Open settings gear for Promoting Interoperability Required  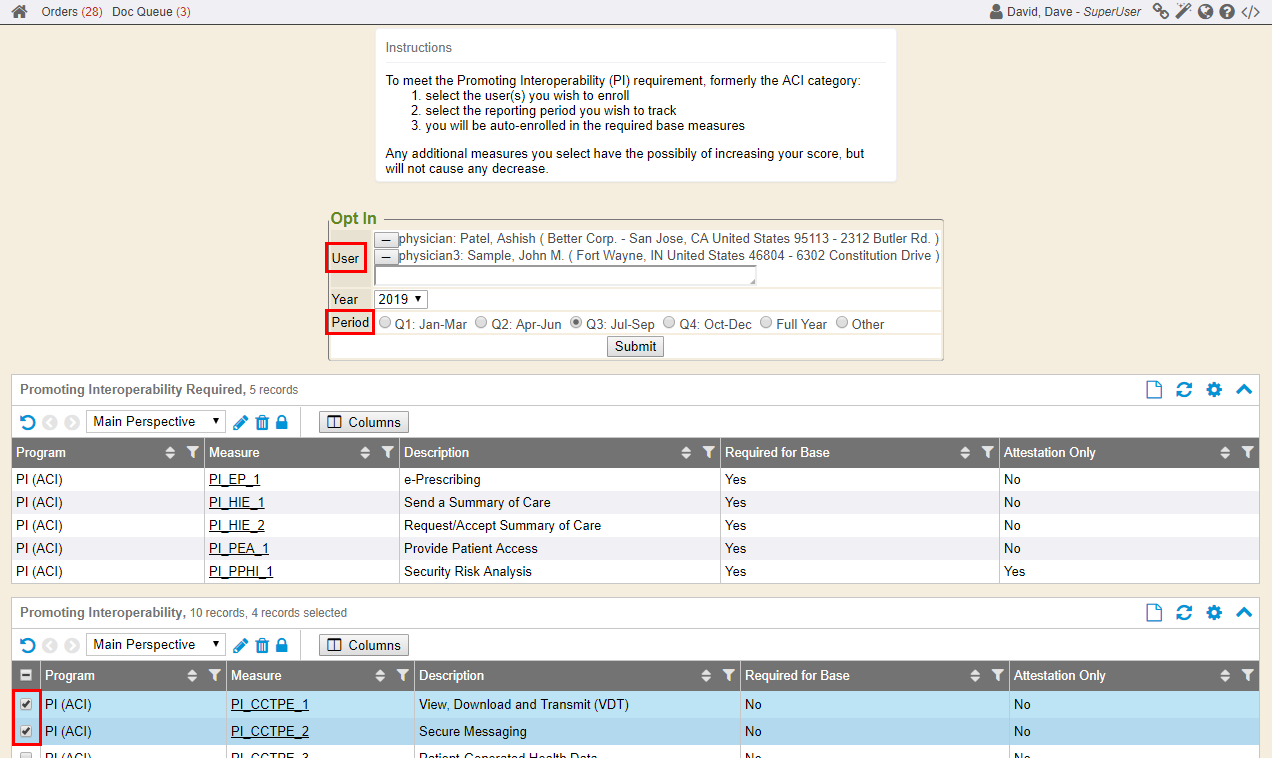(1214, 390)
